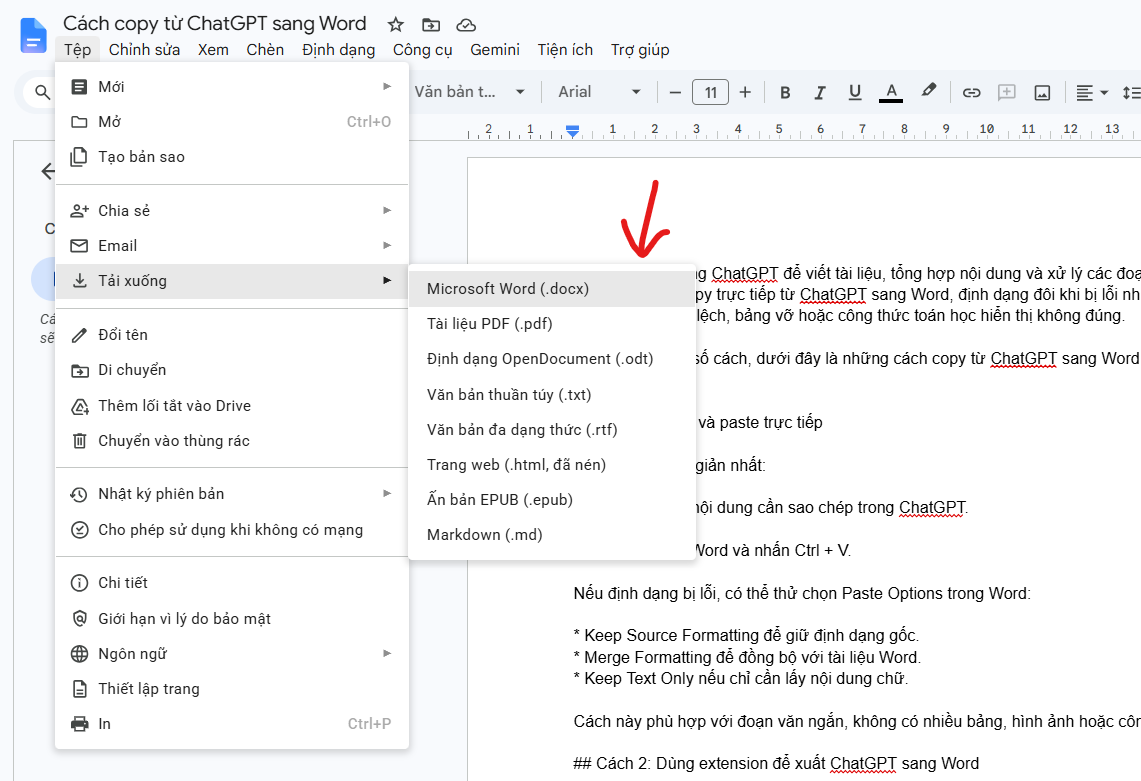Expand the Tải xuống submenu
Image resolution: width=1141 pixels, height=781 pixels.
(231, 280)
